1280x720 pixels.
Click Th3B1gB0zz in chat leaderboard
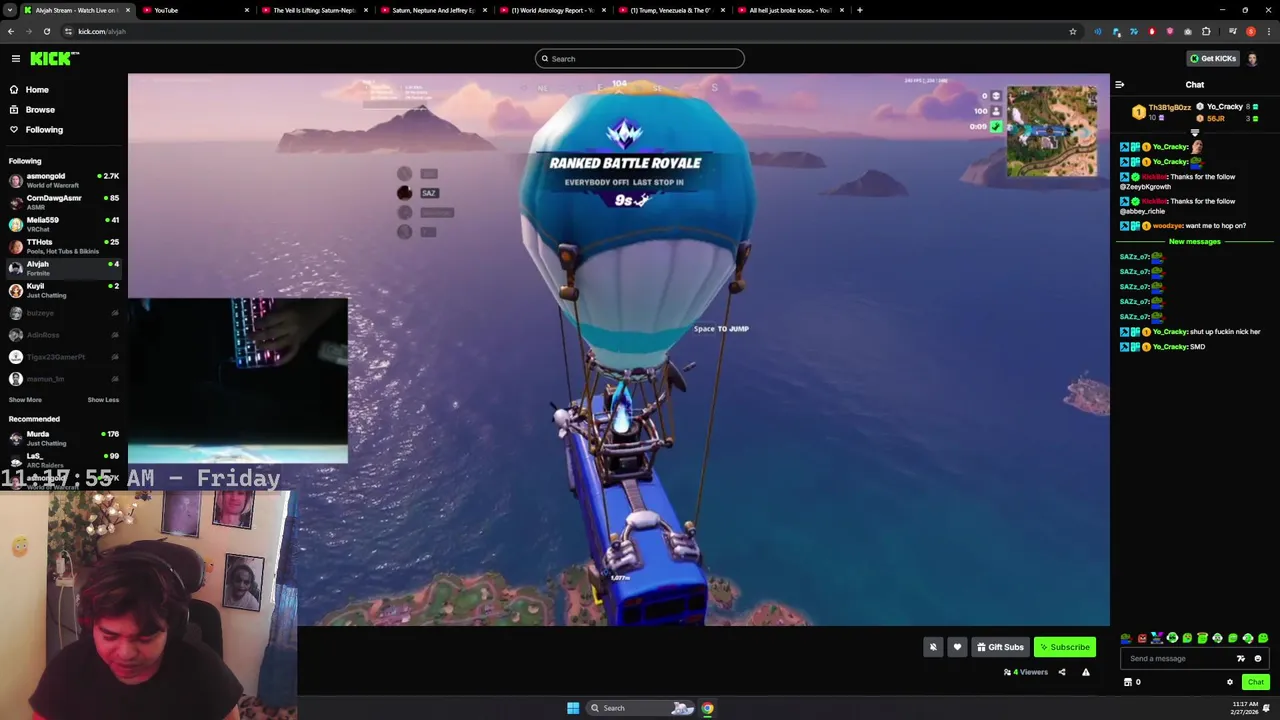[x=1169, y=107]
